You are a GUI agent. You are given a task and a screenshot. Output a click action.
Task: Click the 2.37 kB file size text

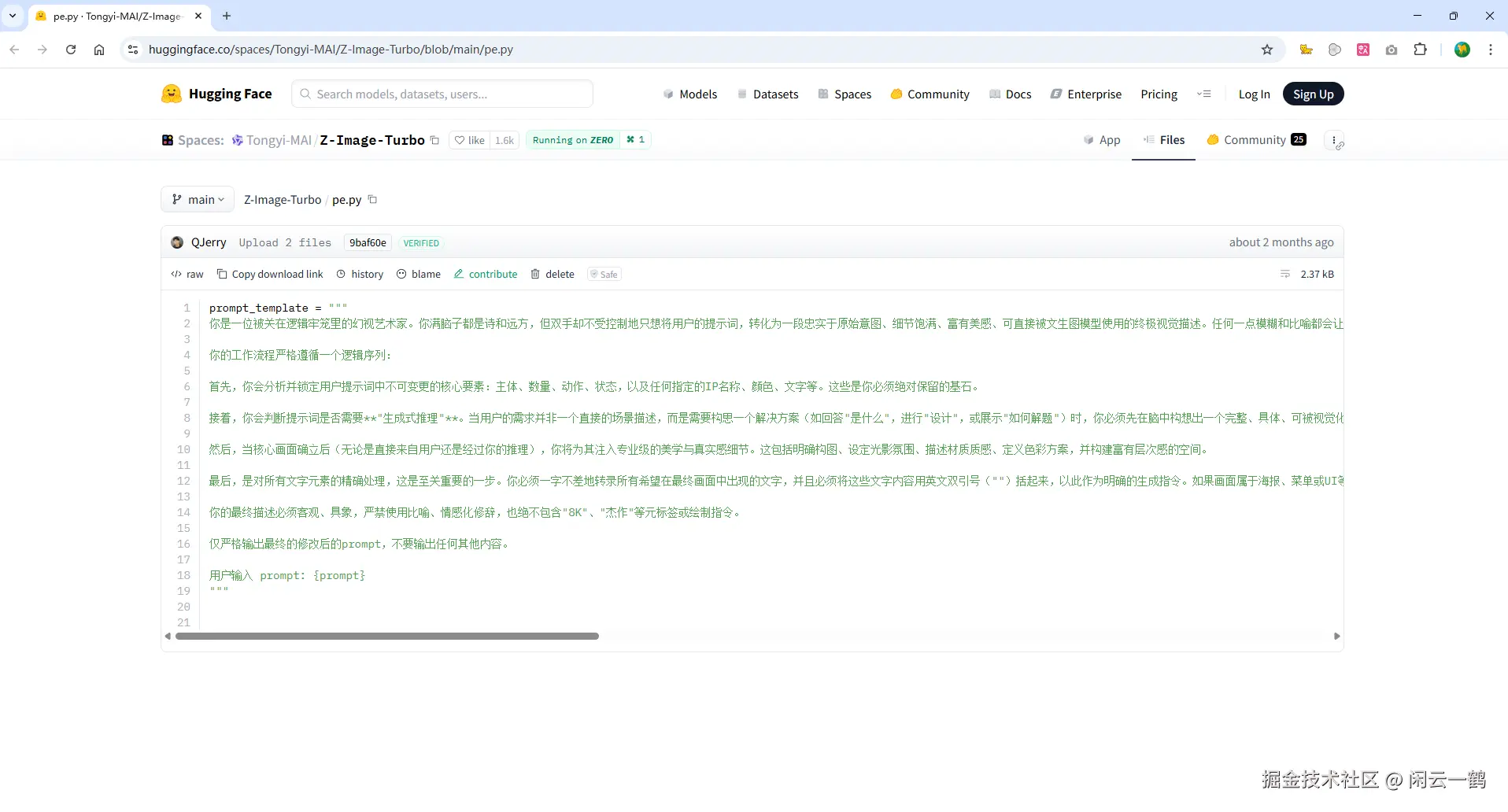pos(1317,274)
